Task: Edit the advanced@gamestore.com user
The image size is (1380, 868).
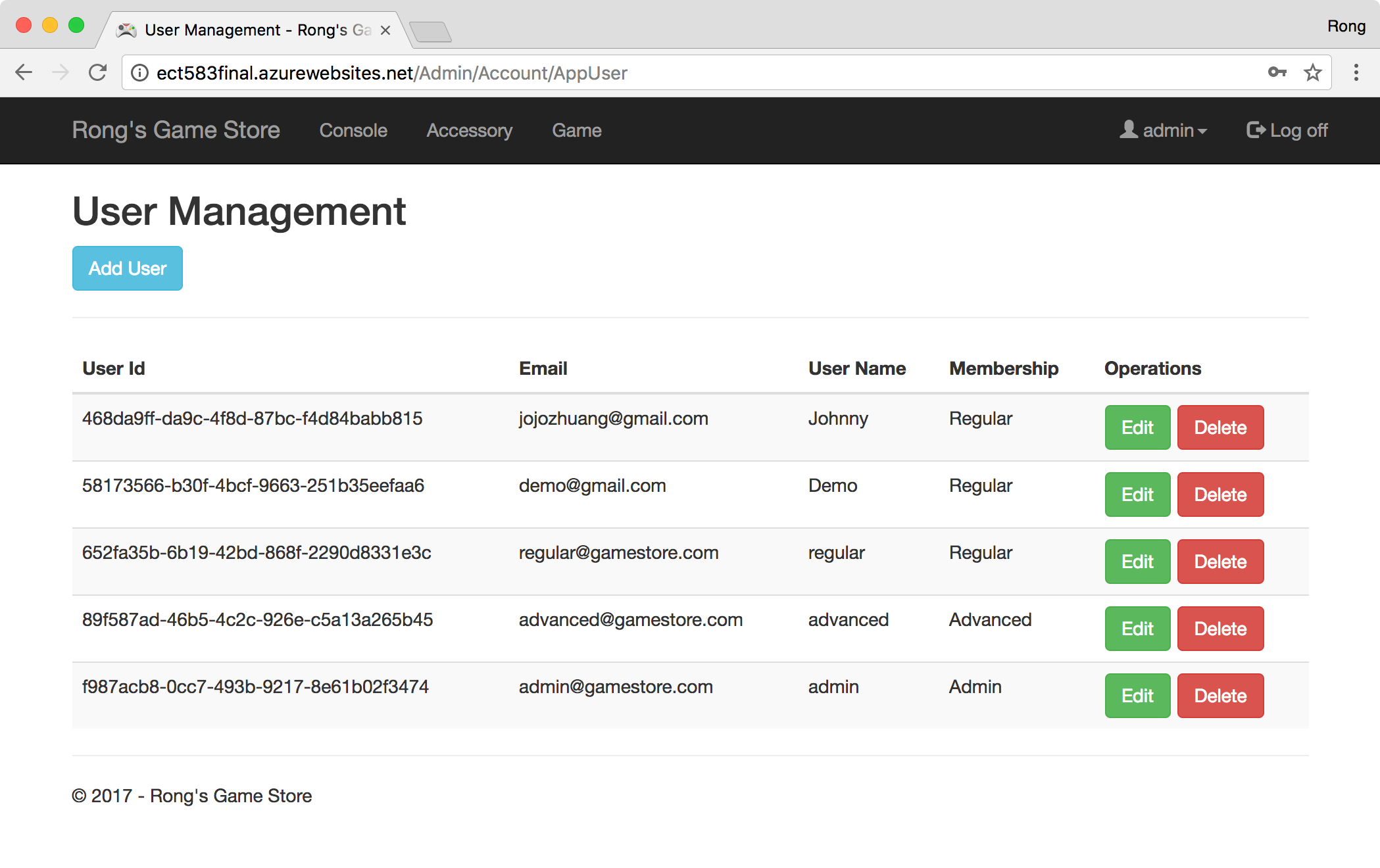Action: pyautogui.click(x=1137, y=629)
